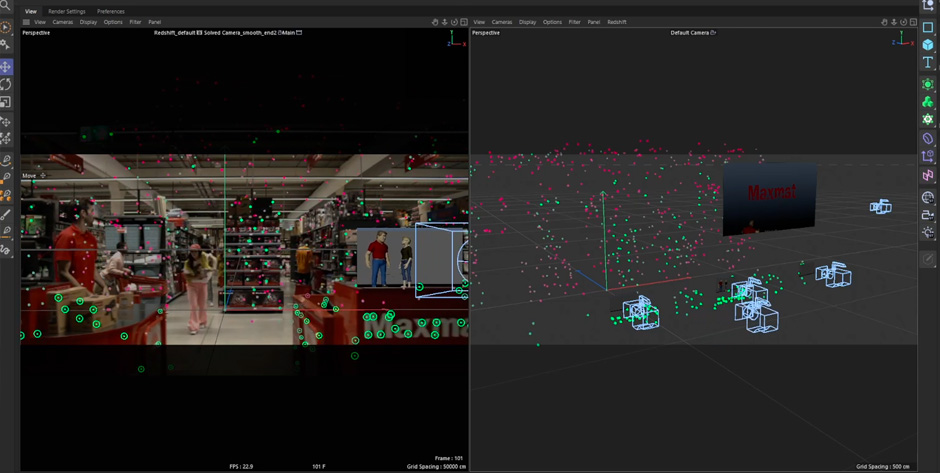The image size is (940, 473).
Task: Click the paint brush tool in left toolbar
Action: tap(6, 214)
